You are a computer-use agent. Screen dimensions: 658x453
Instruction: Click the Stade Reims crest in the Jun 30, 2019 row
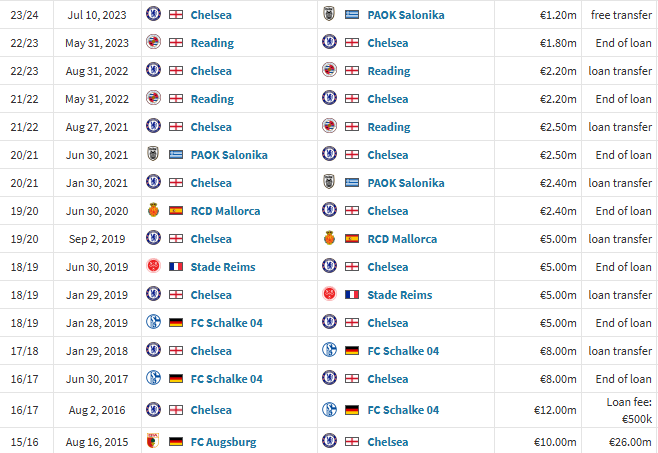point(153,266)
